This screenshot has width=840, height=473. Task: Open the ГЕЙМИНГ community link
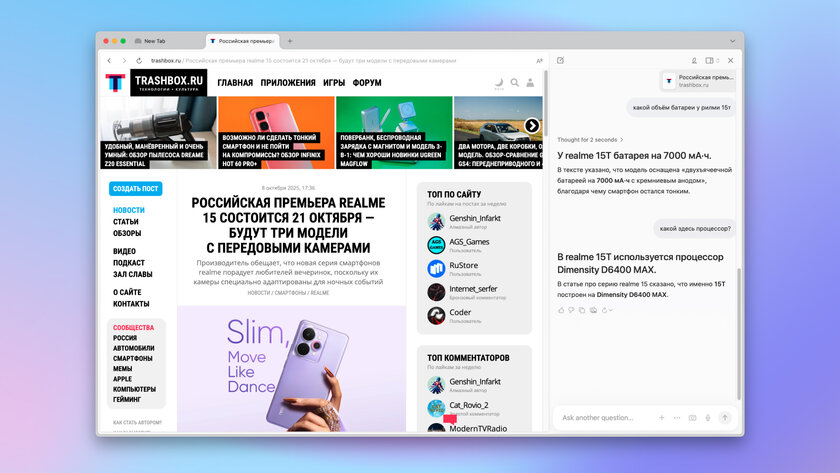(x=126, y=399)
